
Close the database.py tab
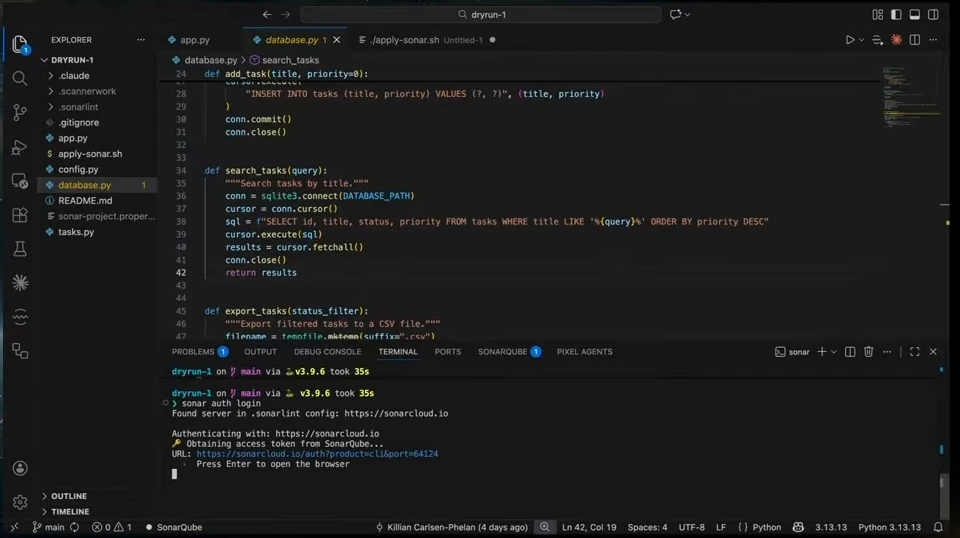337,40
